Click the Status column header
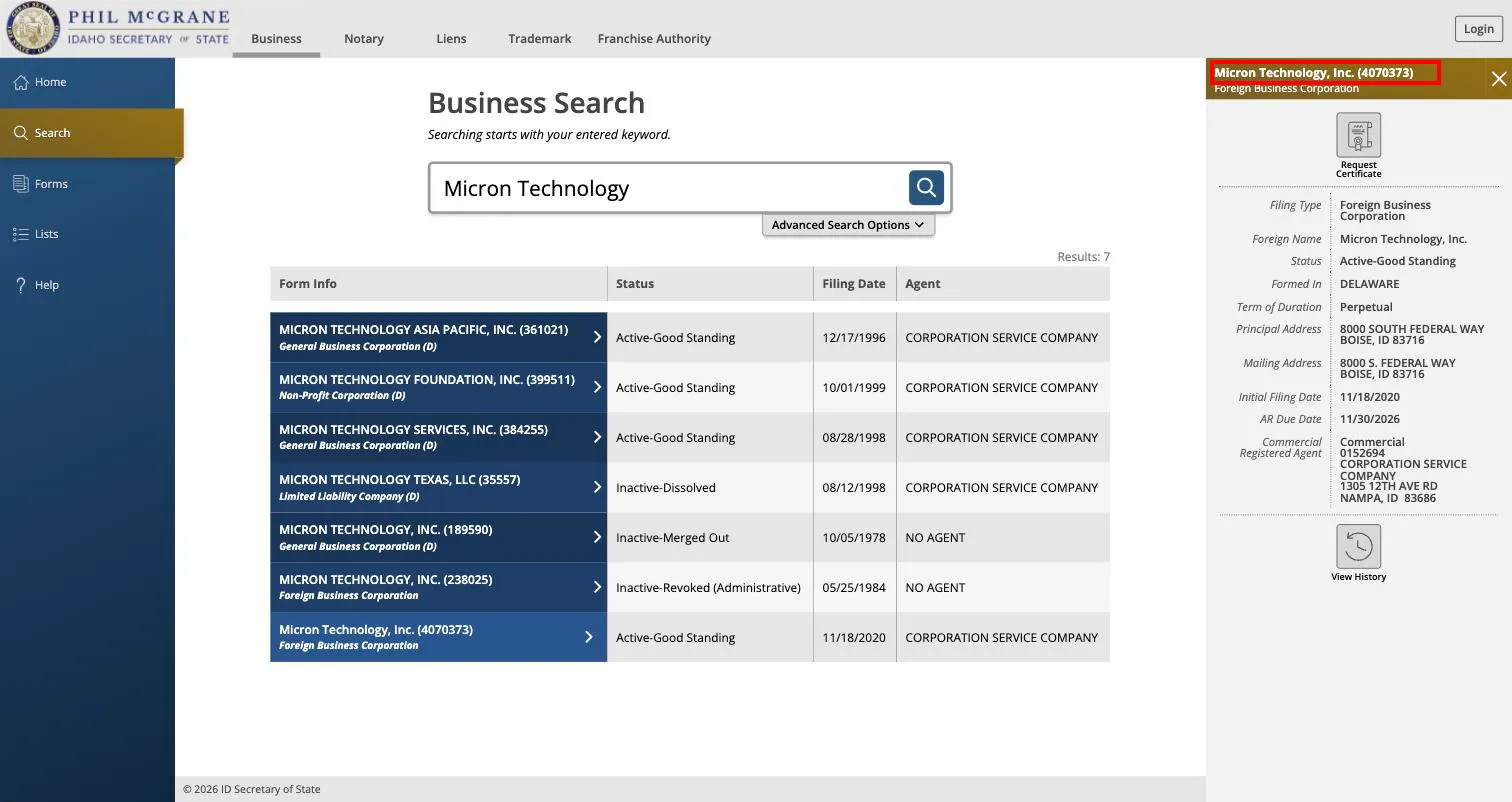 [x=710, y=284]
